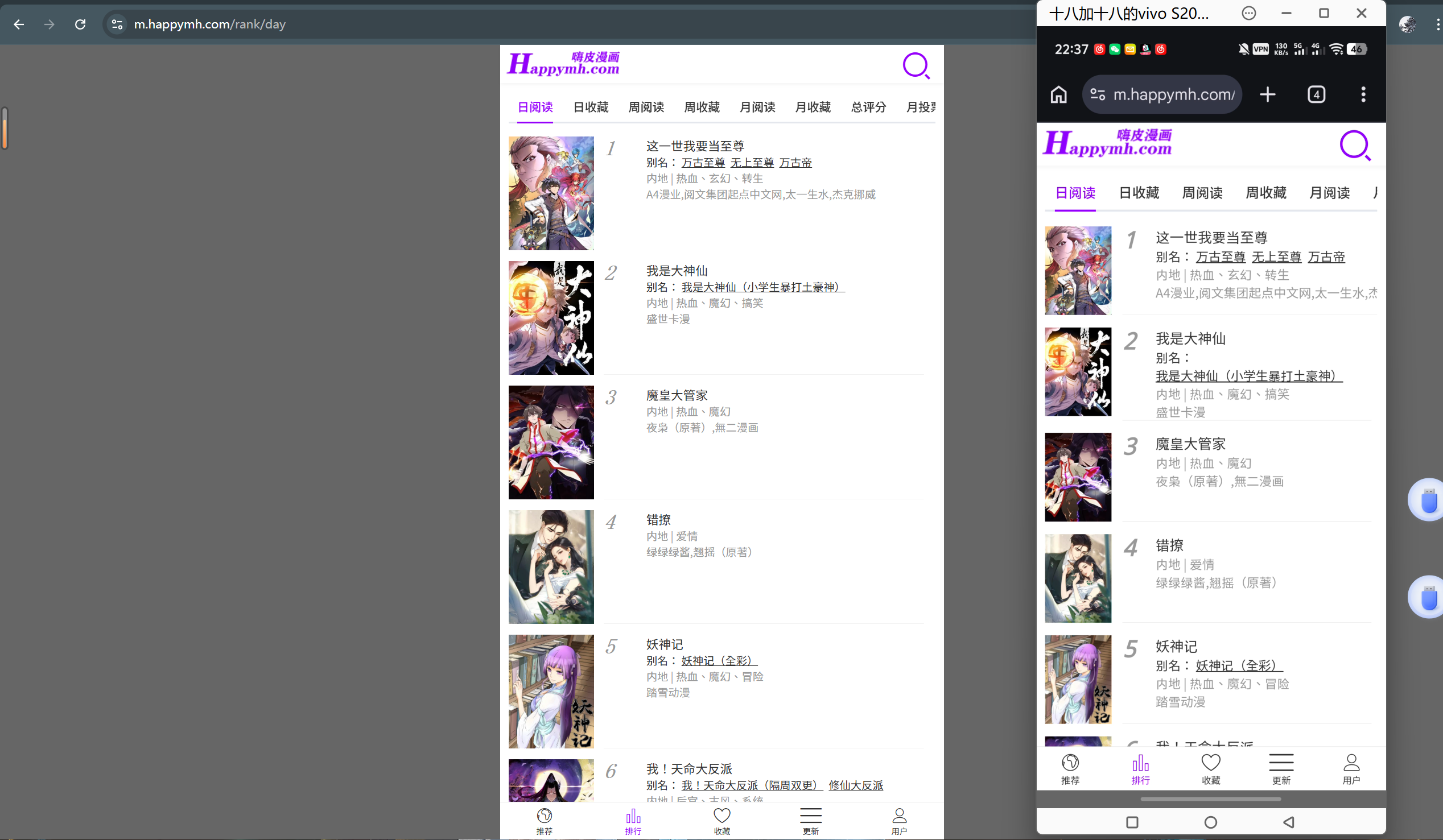The height and width of the screenshot is (840, 1443).
Task: Open 魔皇大管家 cover thumbnail on desktop page
Action: [551, 442]
